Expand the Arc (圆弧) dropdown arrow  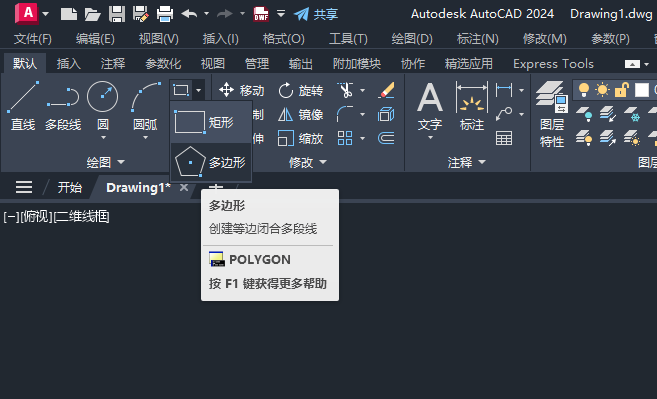[145, 137]
